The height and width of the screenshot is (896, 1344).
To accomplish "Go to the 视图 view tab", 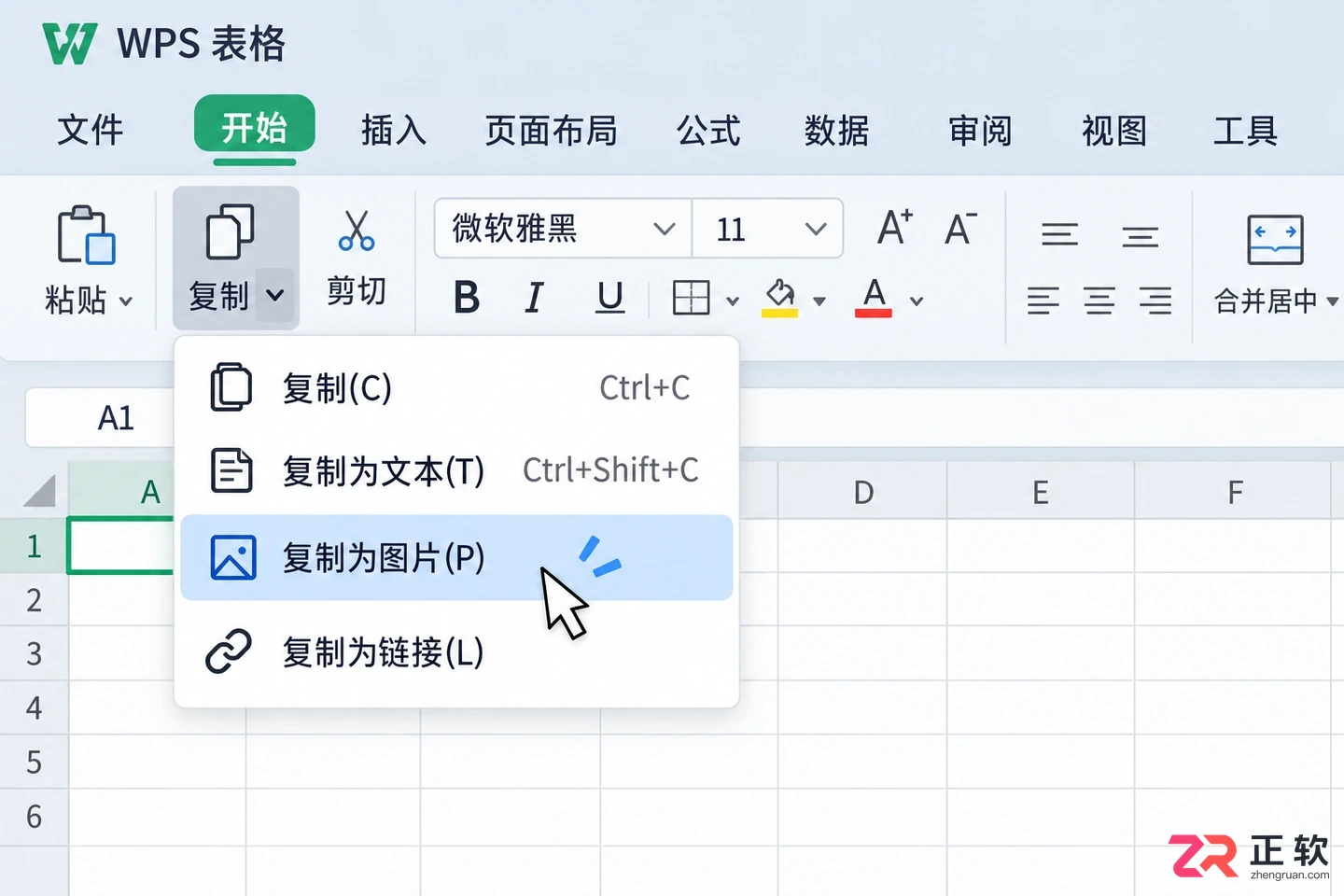I will pos(1114,131).
